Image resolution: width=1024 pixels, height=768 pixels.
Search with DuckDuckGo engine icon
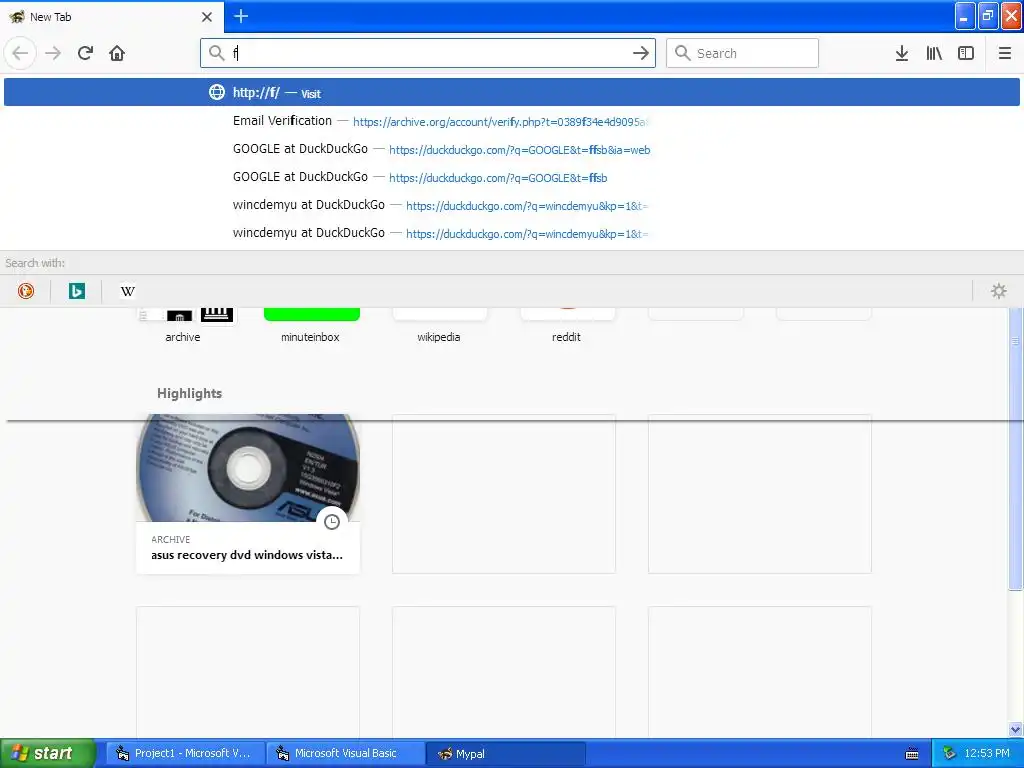pos(25,291)
